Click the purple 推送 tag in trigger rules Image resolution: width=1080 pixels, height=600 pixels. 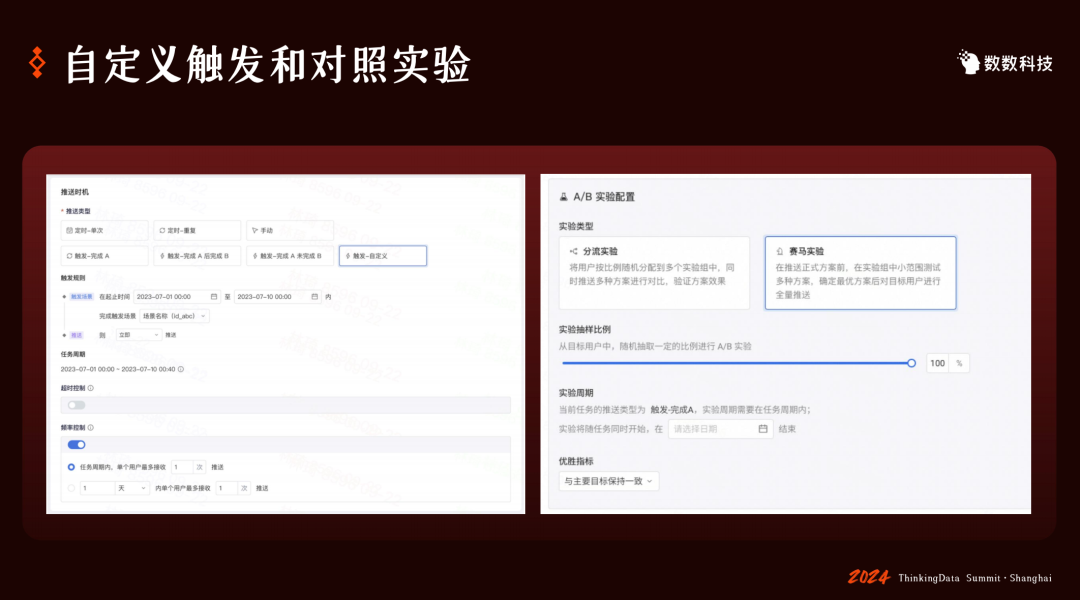coord(76,335)
